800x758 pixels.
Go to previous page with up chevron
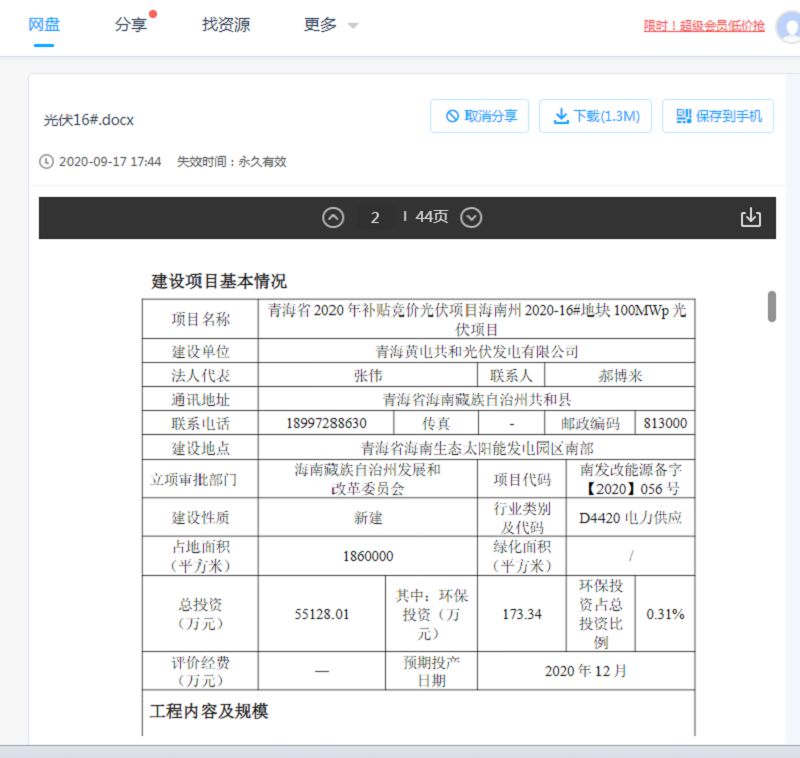click(x=334, y=218)
